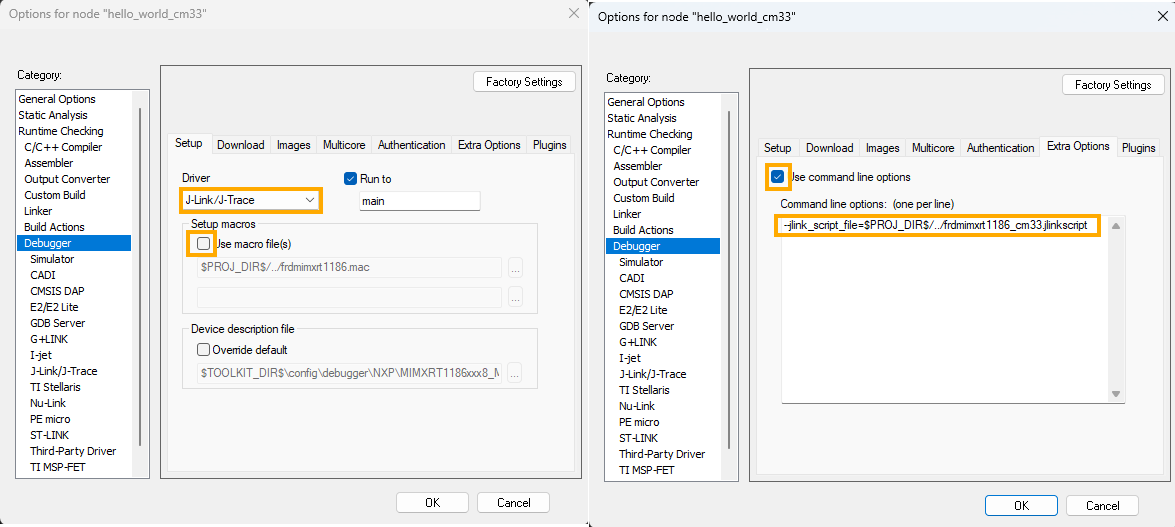Click the jlink_script_file command line entry

point(937,226)
